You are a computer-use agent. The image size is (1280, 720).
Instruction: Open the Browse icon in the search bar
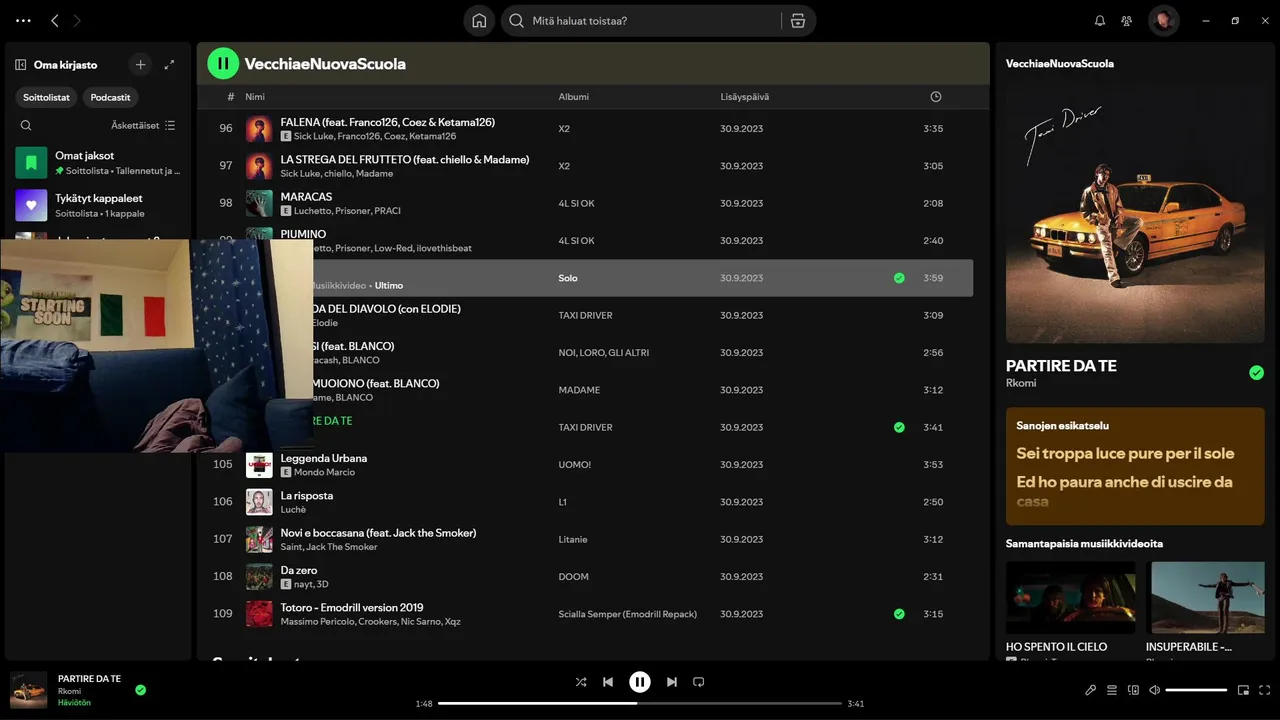pos(797,20)
